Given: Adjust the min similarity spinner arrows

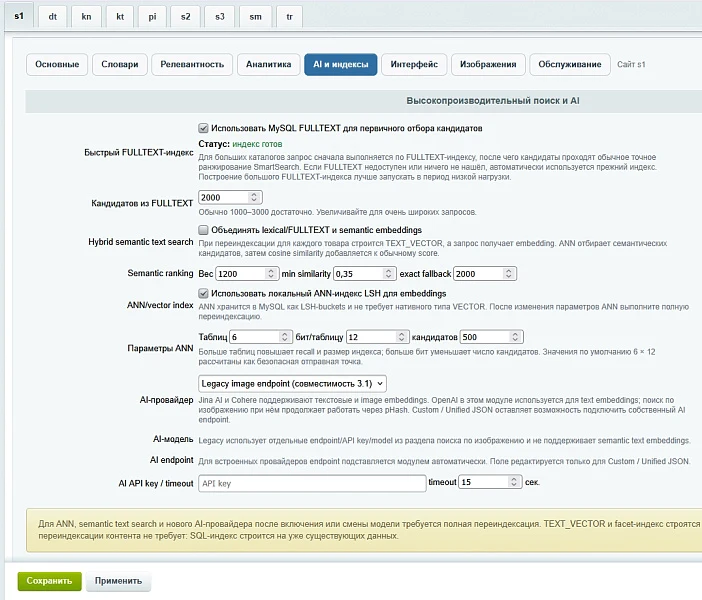Looking at the screenshot, I should [389, 274].
